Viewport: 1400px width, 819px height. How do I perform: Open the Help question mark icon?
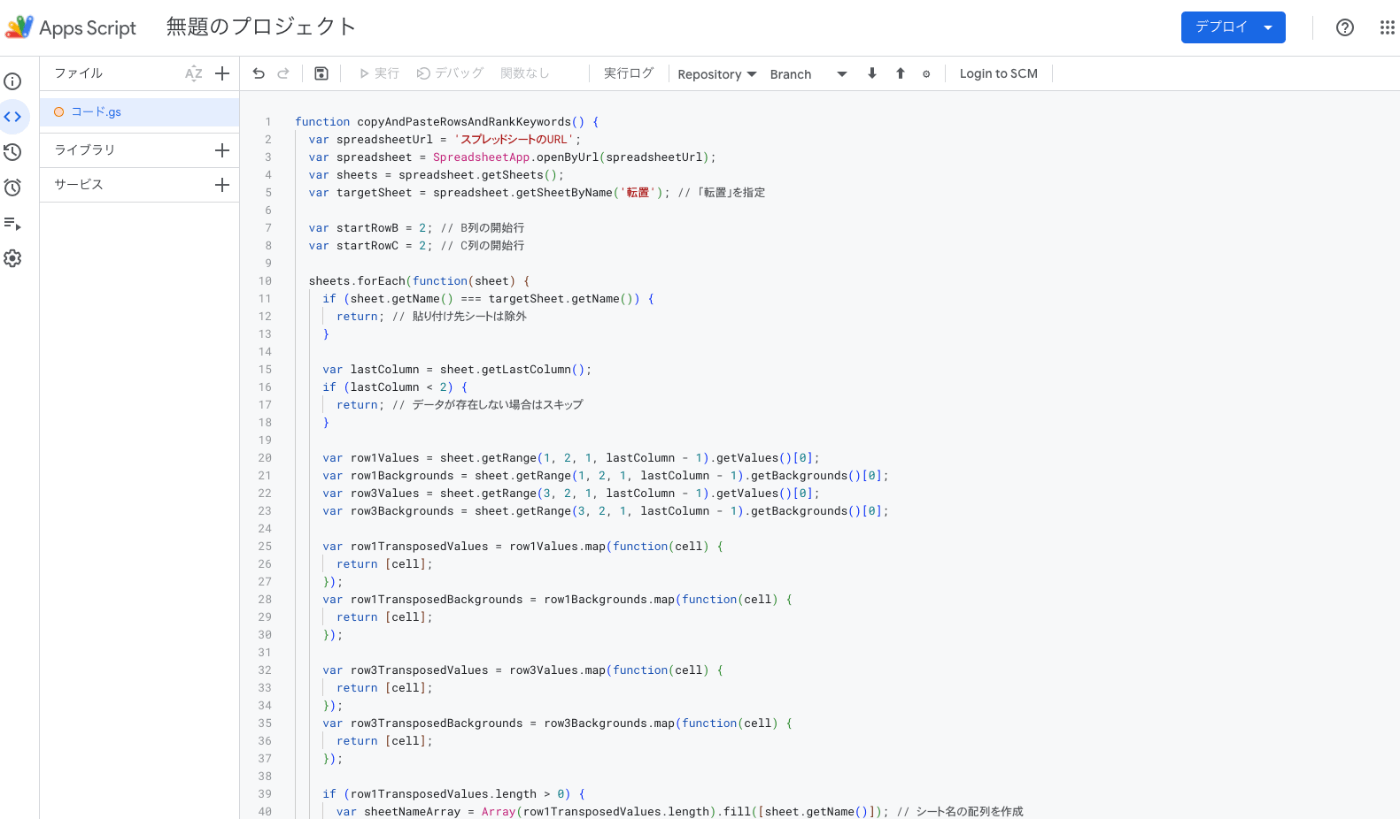[1345, 27]
